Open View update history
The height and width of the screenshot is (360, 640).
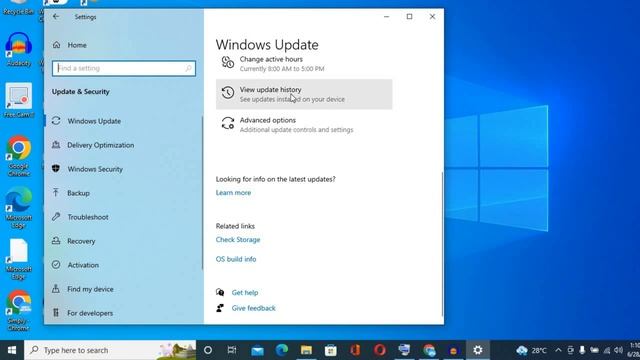pos(304,94)
